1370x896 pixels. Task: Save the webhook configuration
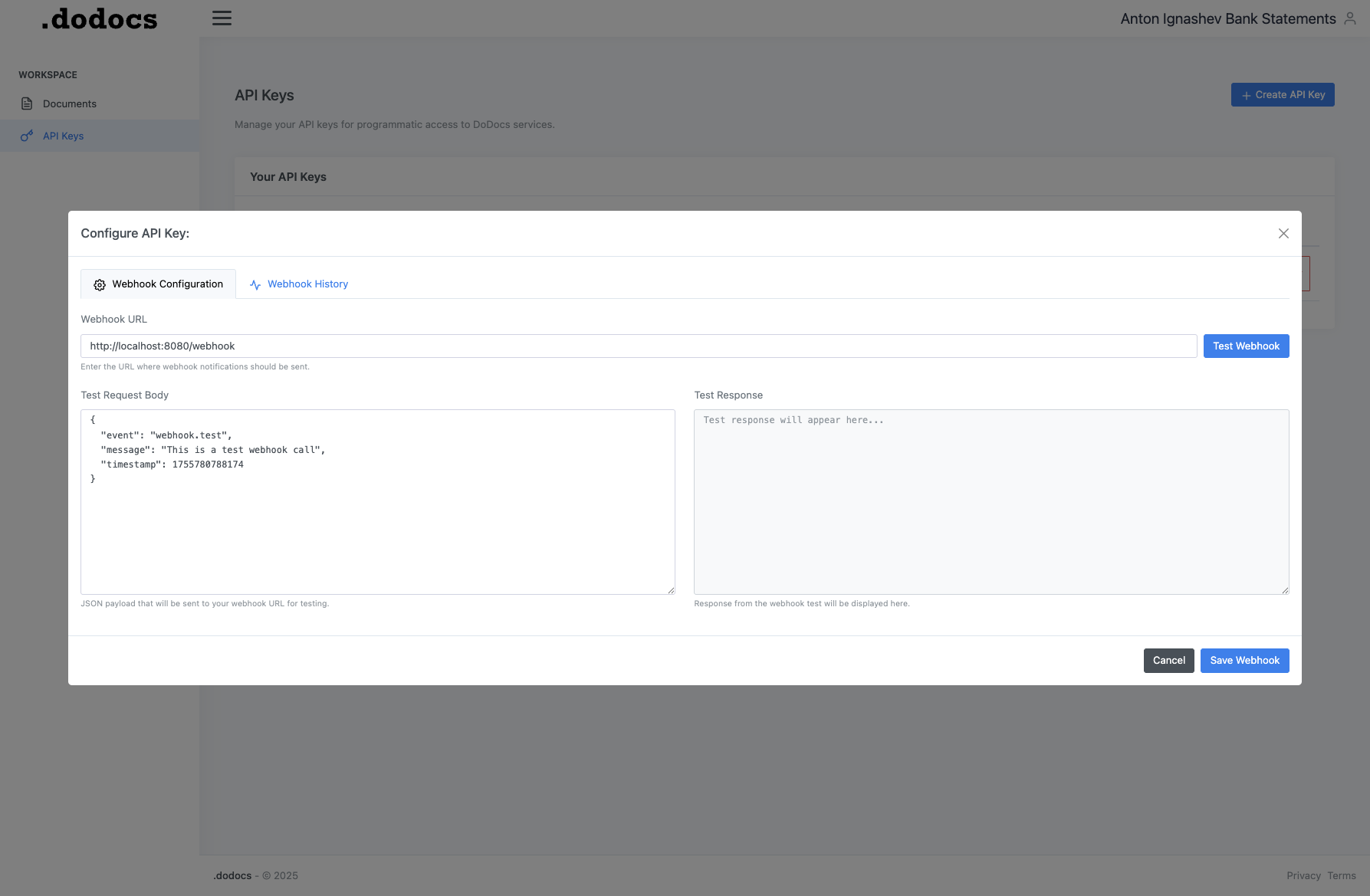click(x=1244, y=660)
